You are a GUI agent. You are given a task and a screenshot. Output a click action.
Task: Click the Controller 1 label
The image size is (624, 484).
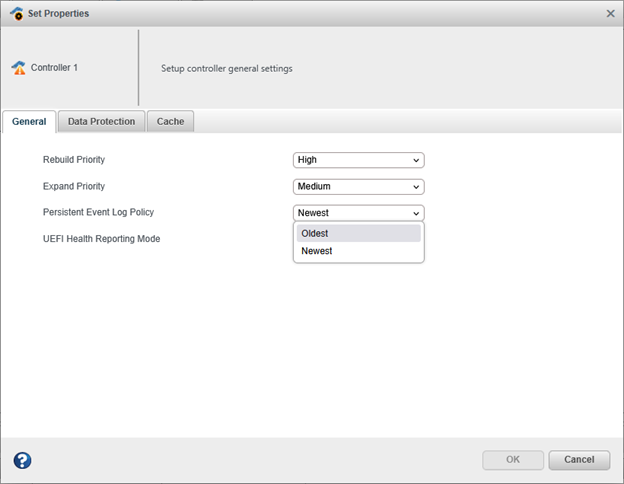(x=54, y=68)
